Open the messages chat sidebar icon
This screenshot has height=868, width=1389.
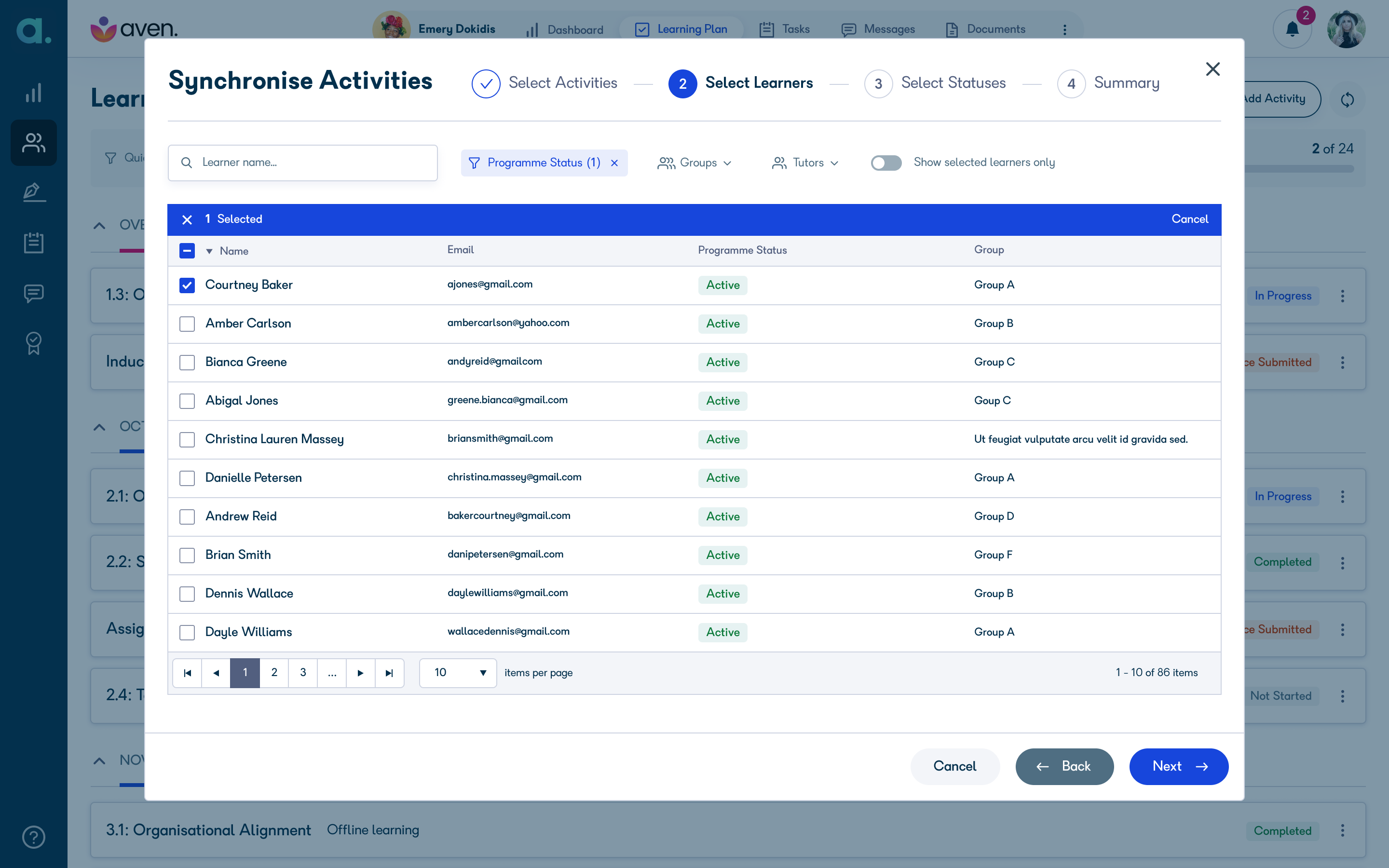[33, 293]
